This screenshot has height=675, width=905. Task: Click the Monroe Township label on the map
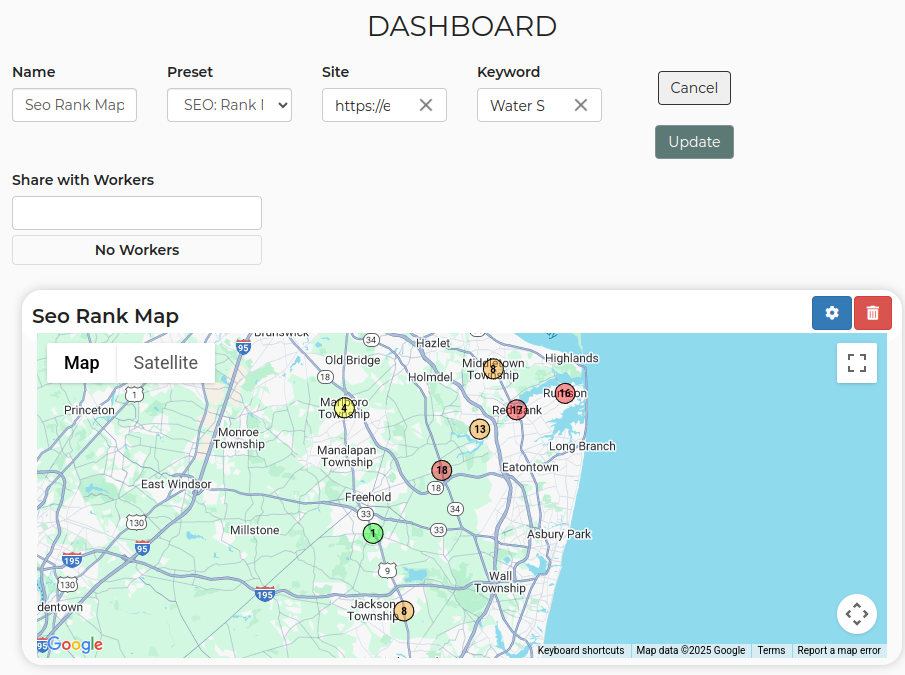click(238, 438)
